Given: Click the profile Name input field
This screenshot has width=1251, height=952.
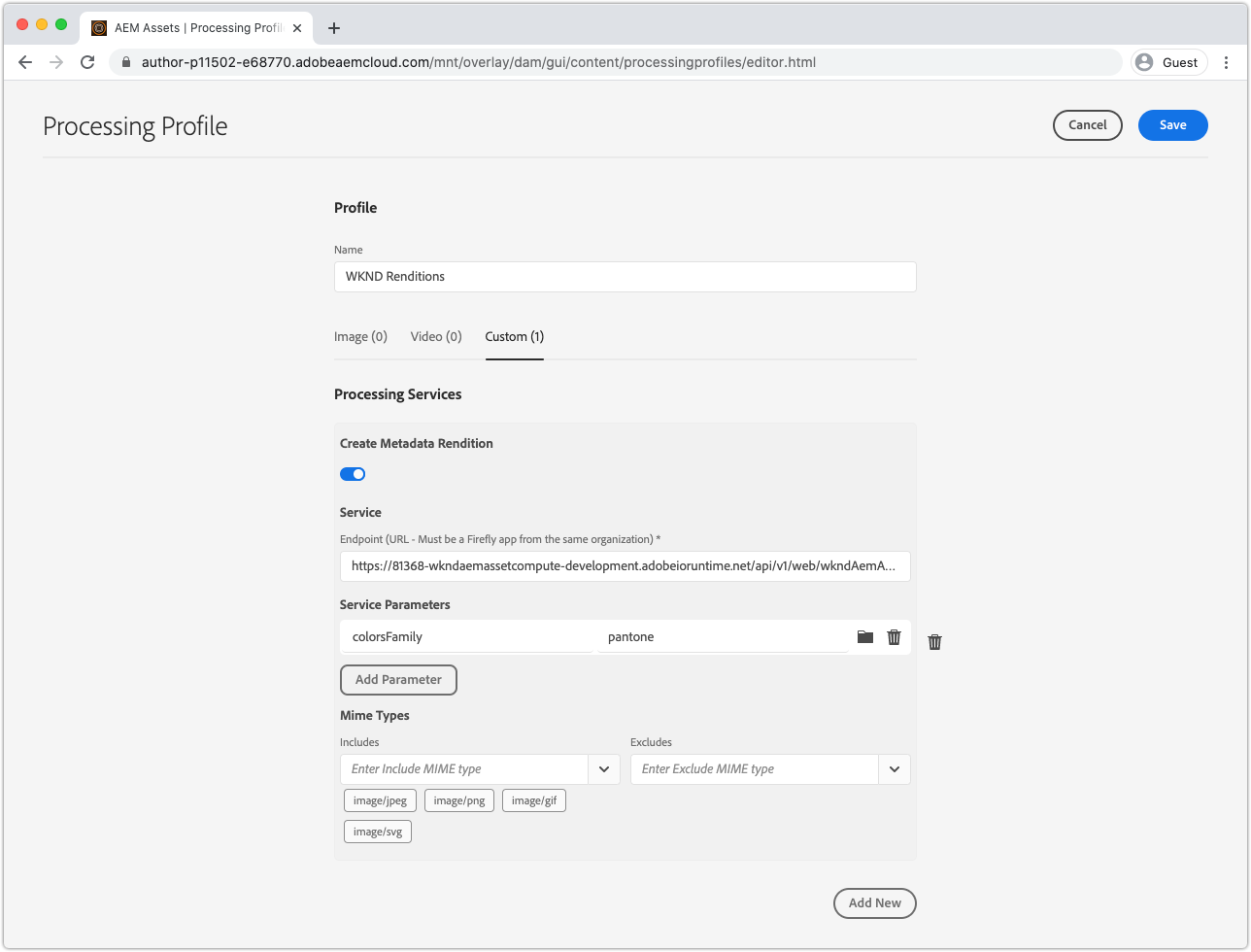Looking at the screenshot, I should pyautogui.click(x=625, y=277).
